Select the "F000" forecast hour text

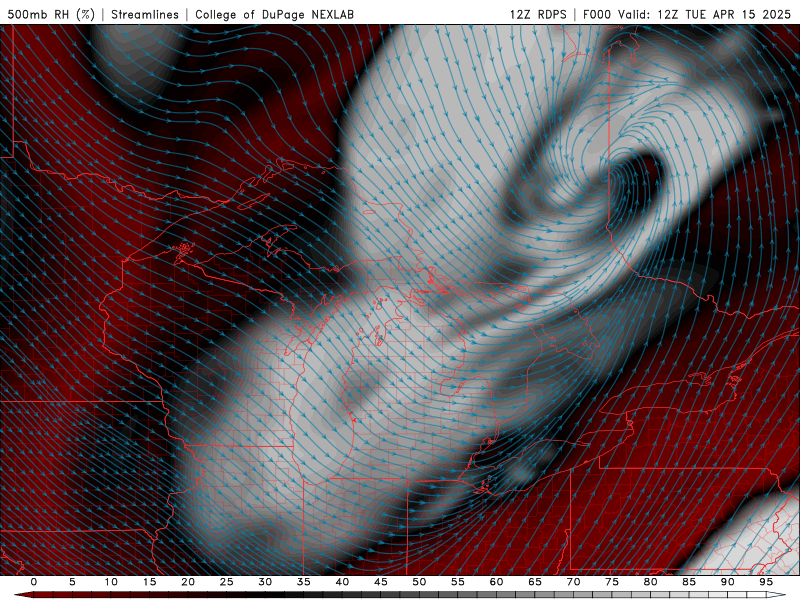(598, 14)
